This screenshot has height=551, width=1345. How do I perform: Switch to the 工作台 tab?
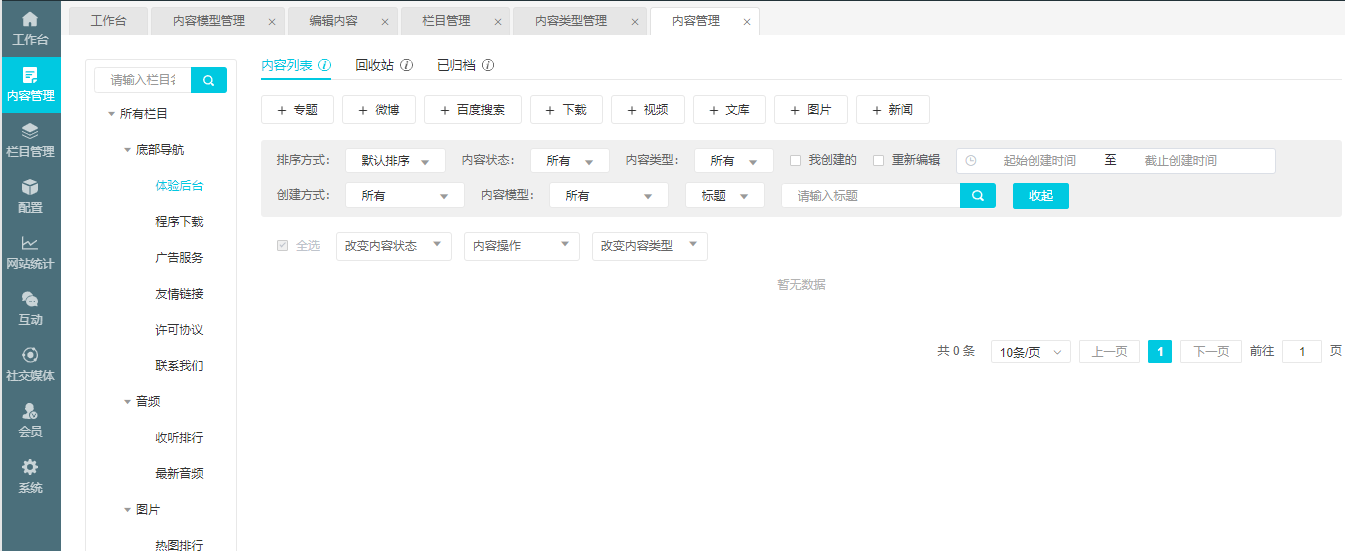[x=108, y=21]
